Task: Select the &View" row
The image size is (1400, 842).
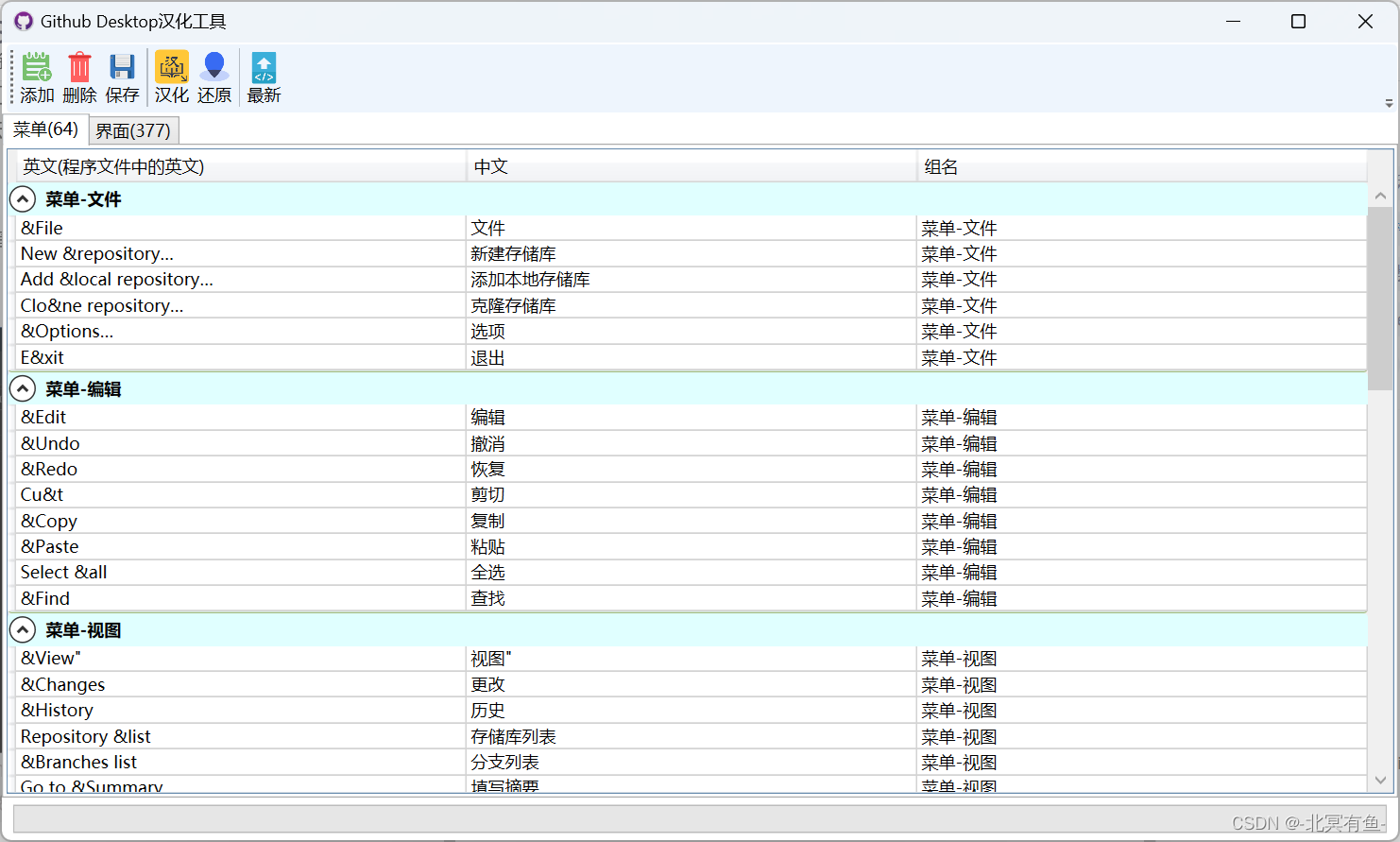Action: (691, 659)
